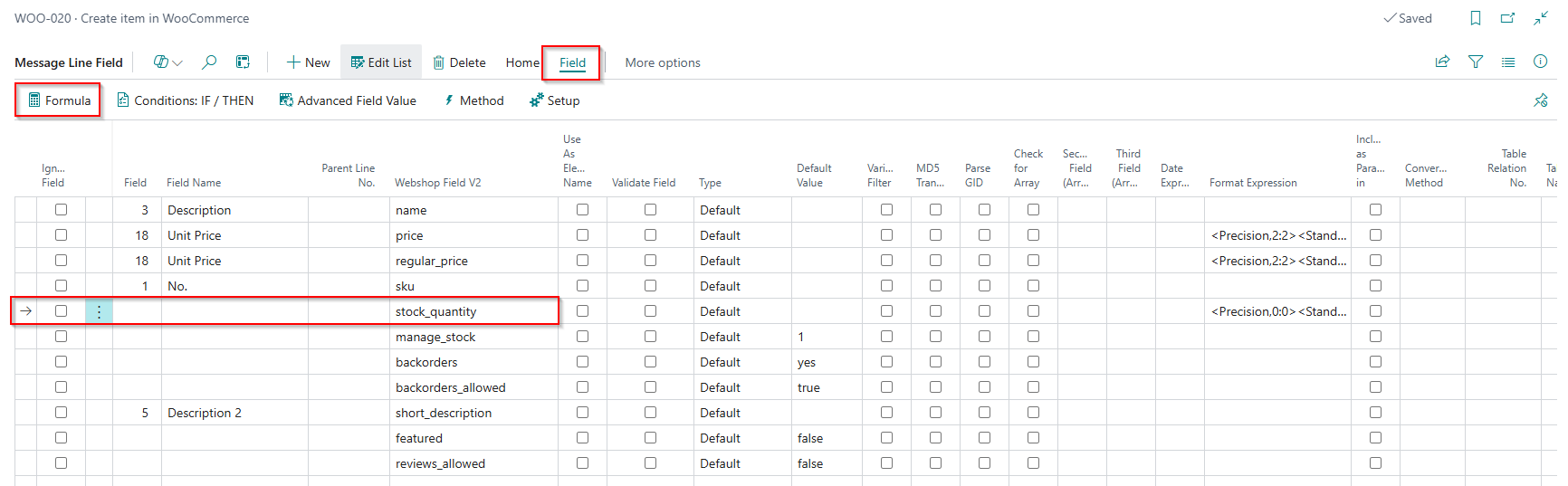Tick Parse GID checkbox for backorders row
The height and width of the screenshot is (486, 1568).
click(x=984, y=361)
